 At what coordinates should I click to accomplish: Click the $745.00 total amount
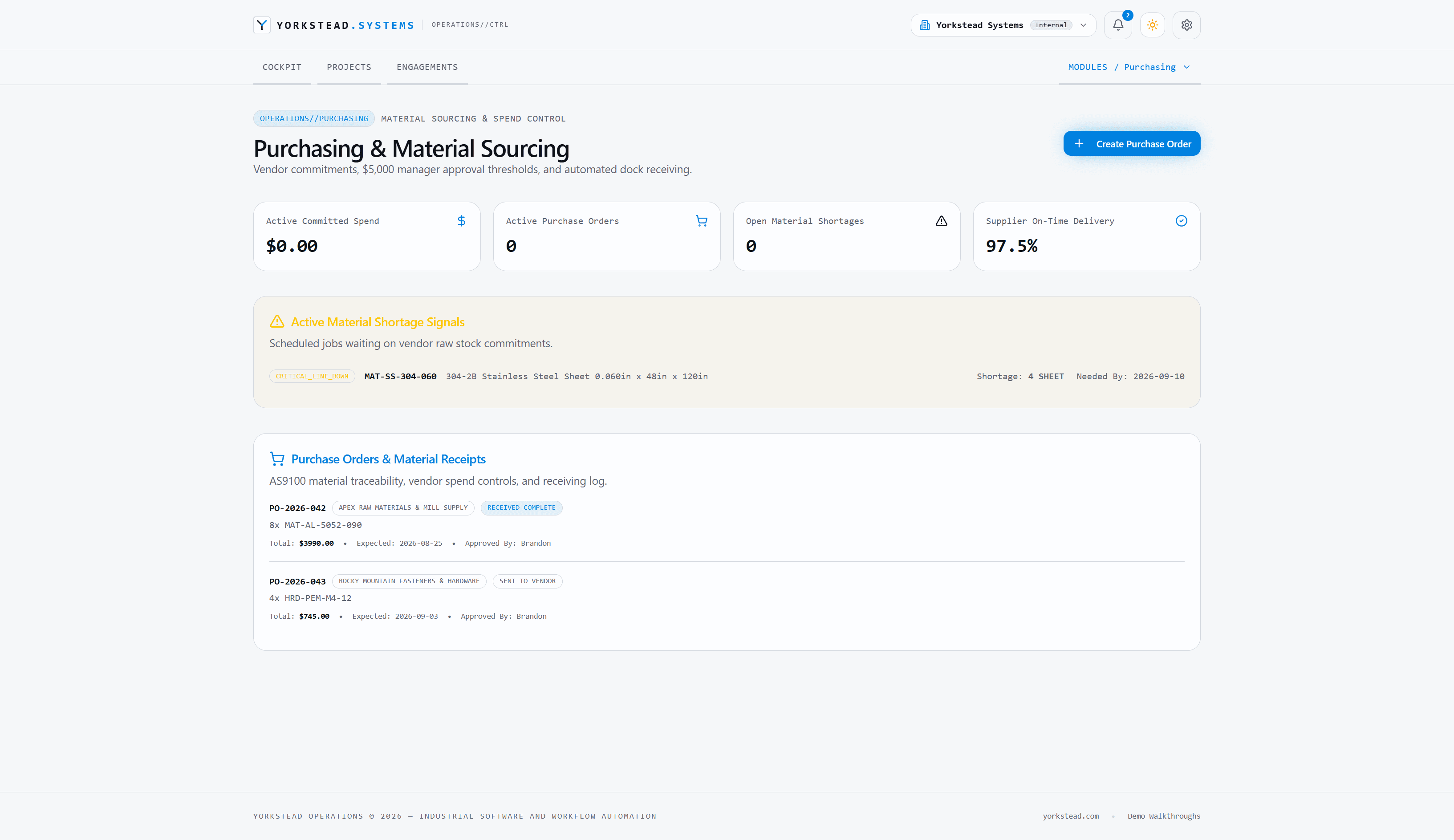pos(314,616)
